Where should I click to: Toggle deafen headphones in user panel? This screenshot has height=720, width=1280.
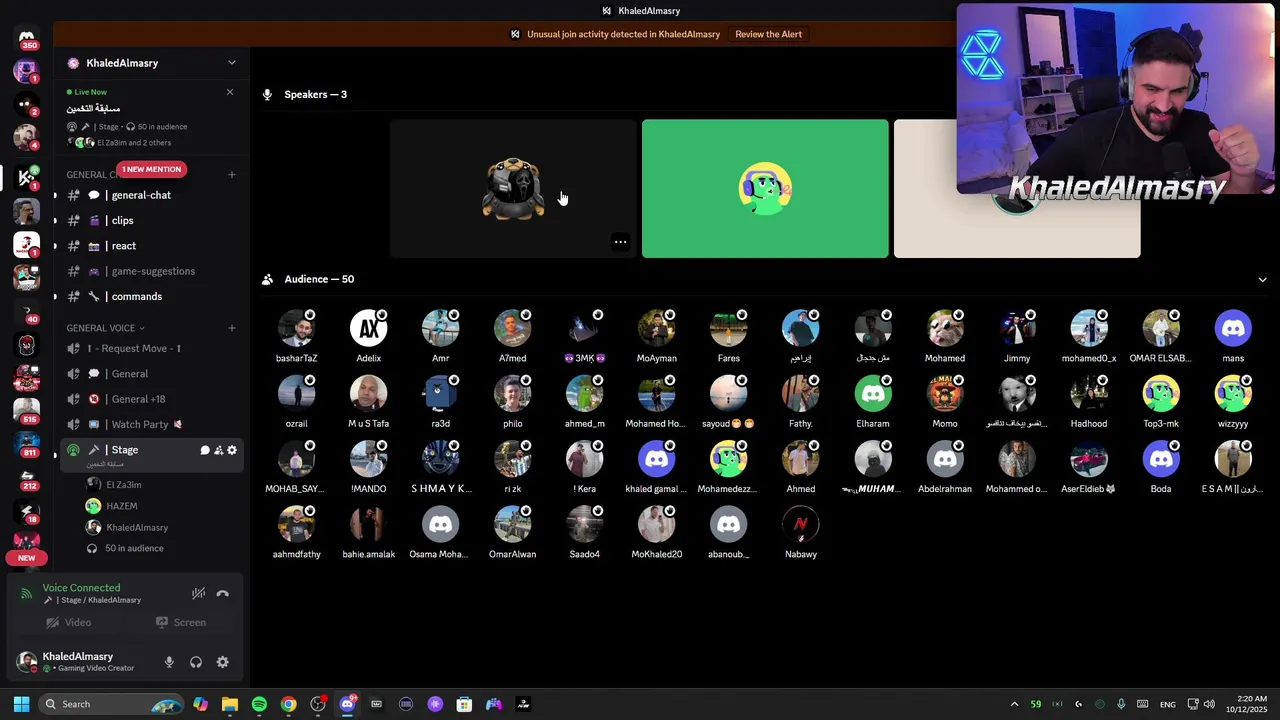196,662
